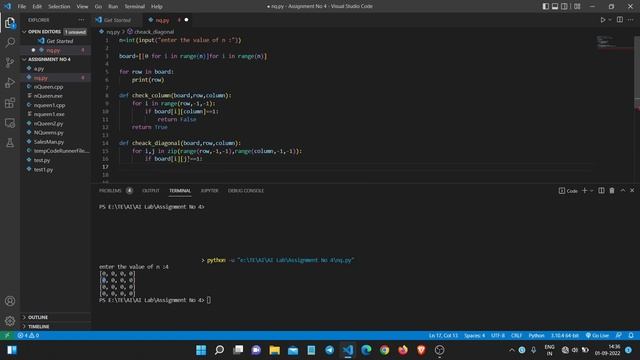Open the Selection menu
This screenshot has width=640, height=360.
click(59, 6)
